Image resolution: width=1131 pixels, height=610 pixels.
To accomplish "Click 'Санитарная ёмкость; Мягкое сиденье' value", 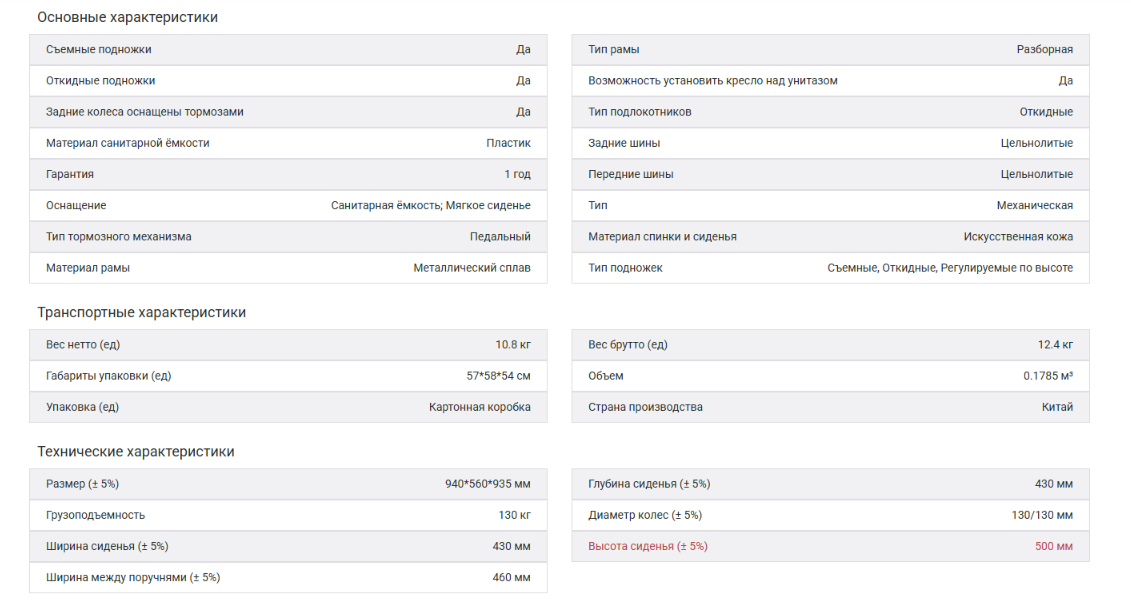I will [431, 205].
